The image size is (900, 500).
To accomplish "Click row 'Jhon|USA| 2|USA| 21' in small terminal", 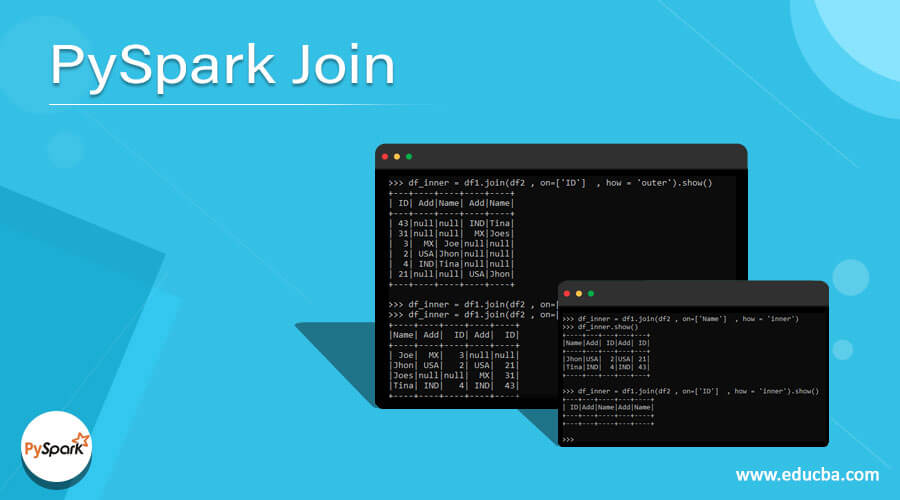I will click(x=606, y=359).
